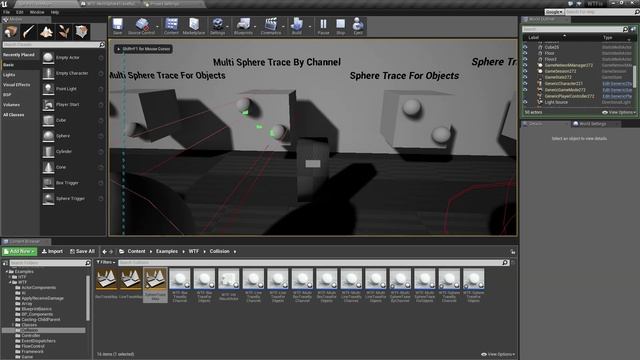
Task: Click the folder tree vertical scrollbar
Action: pyautogui.click(x=88, y=298)
